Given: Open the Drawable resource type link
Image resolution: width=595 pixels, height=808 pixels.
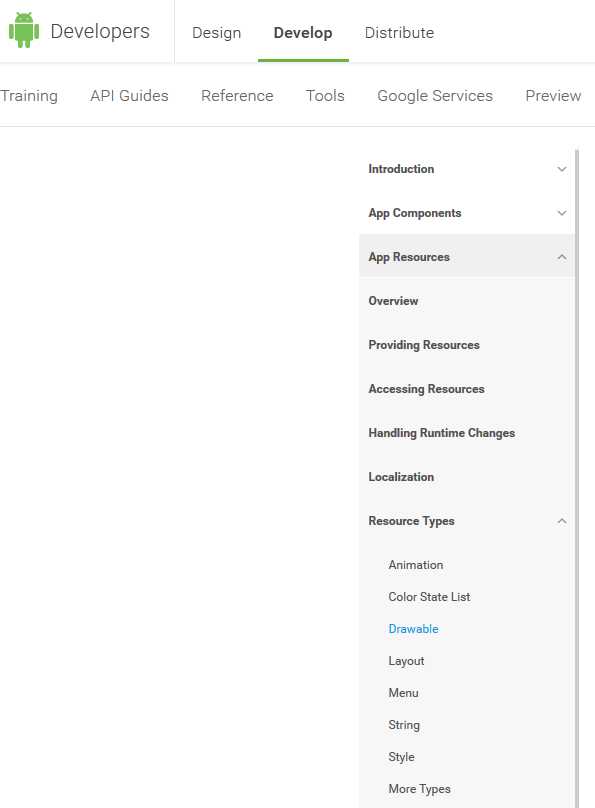Looking at the screenshot, I should click(413, 629).
